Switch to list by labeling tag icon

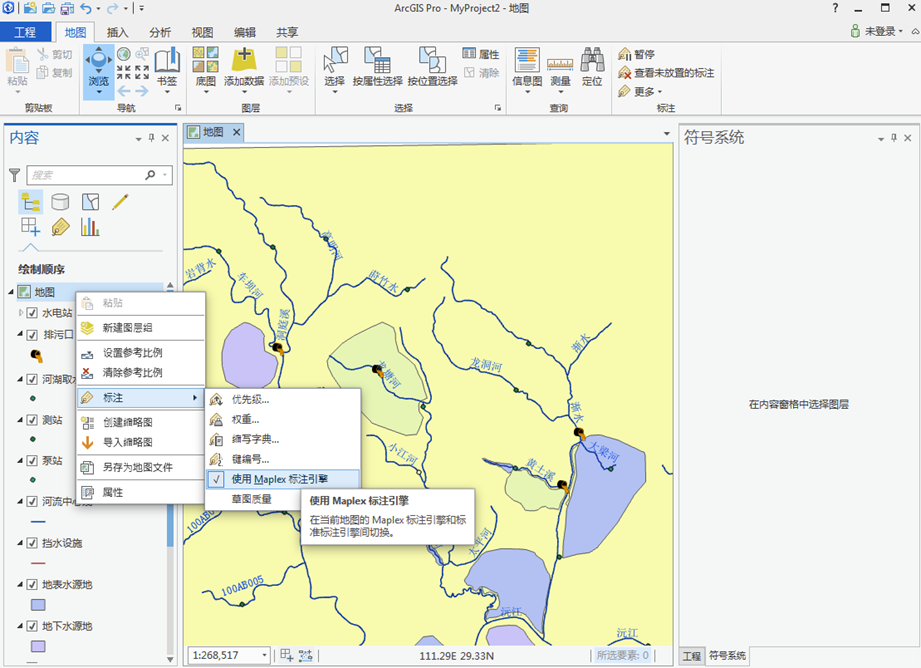click(60, 226)
